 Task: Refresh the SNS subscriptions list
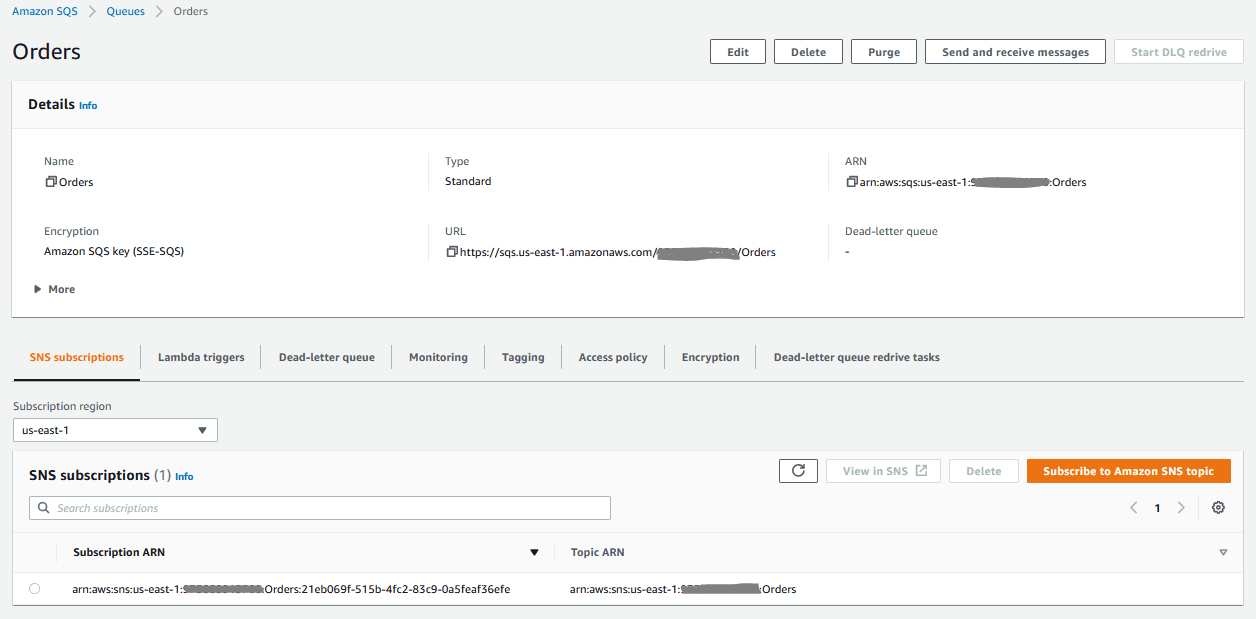798,471
